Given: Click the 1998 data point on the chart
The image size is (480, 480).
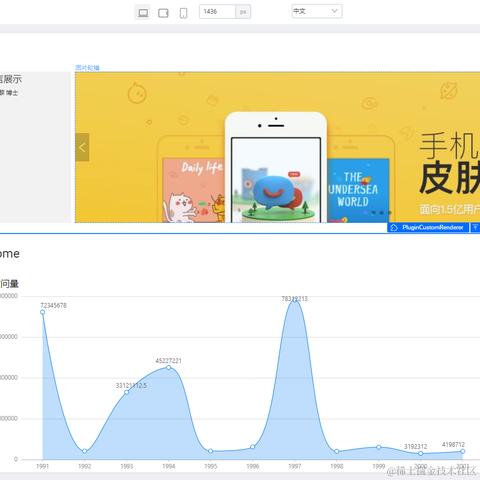Looking at the screenshot, I should point(337,451).
